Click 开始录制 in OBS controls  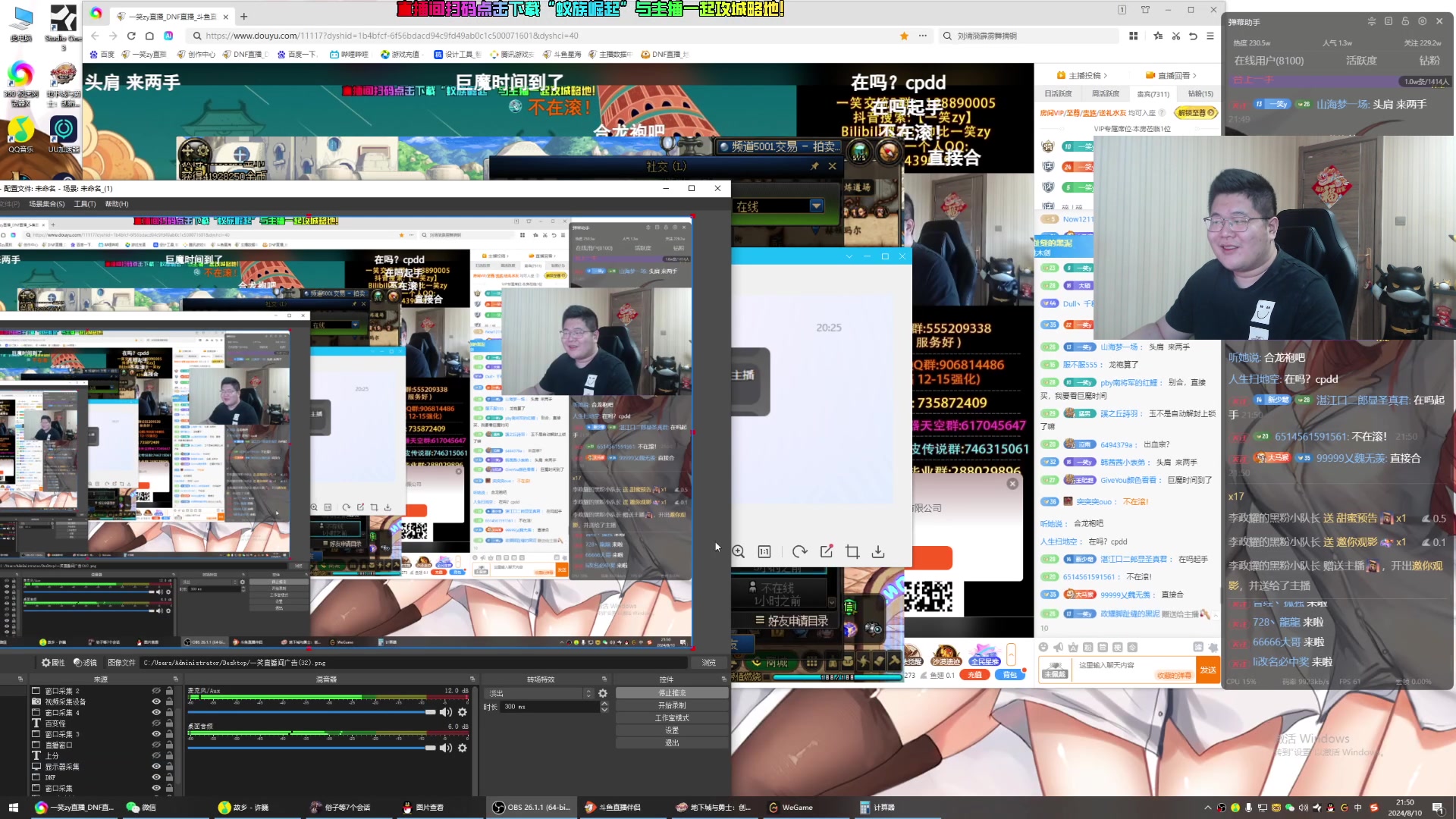coord(672,705)
